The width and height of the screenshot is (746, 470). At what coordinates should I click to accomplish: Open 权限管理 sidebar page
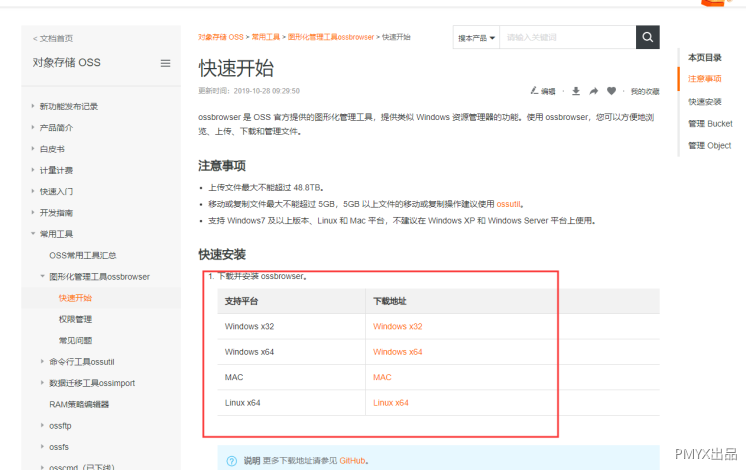[x=75, y=319]
